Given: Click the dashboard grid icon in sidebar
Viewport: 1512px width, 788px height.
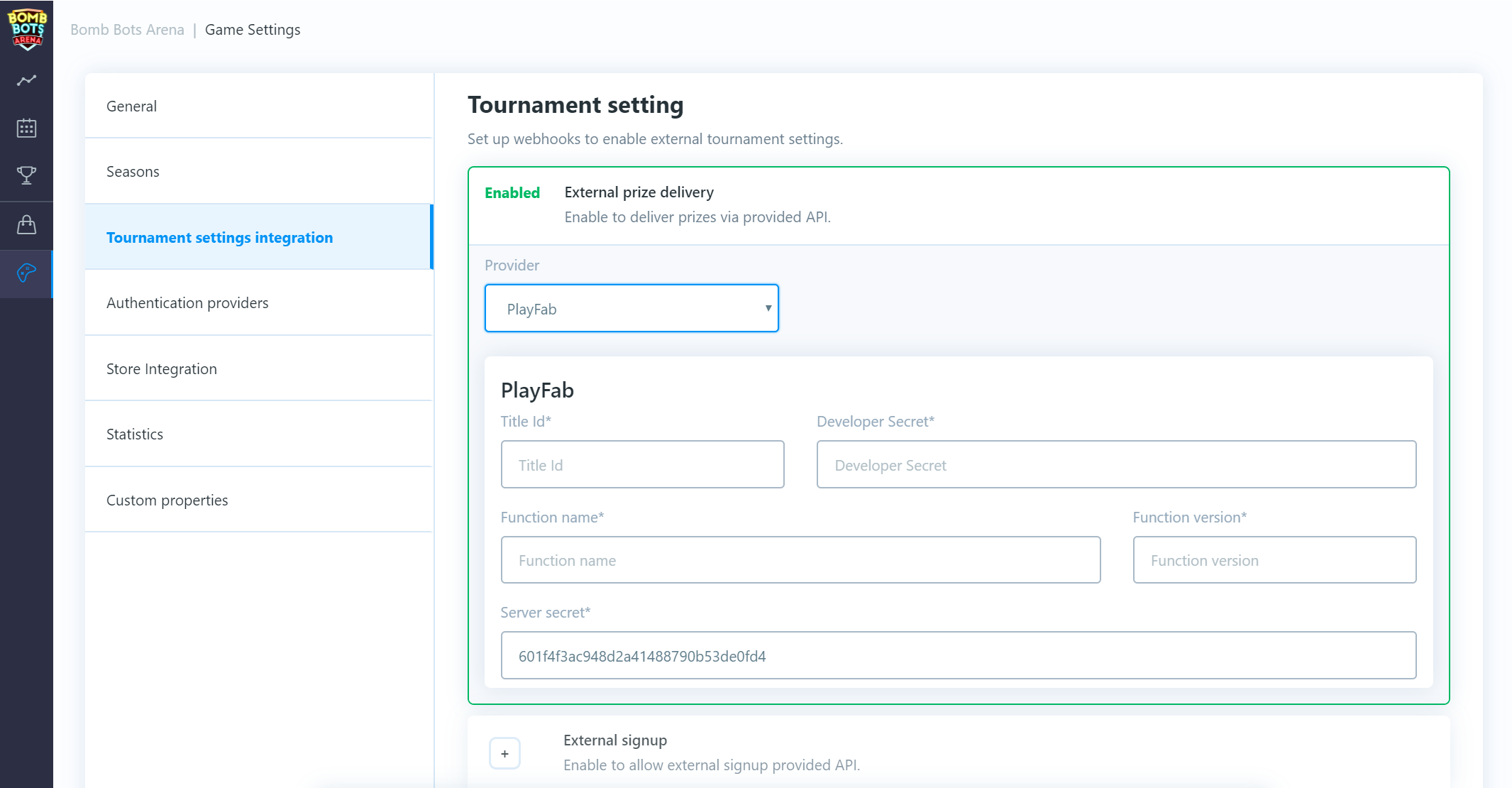Looking at the screenshot, I should 27,127.
